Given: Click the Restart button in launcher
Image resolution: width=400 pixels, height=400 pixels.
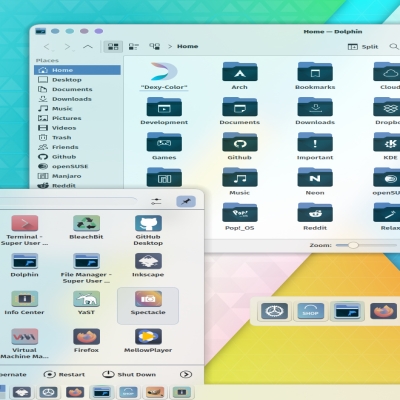Looking at the screenshot, I should (64, 374).
